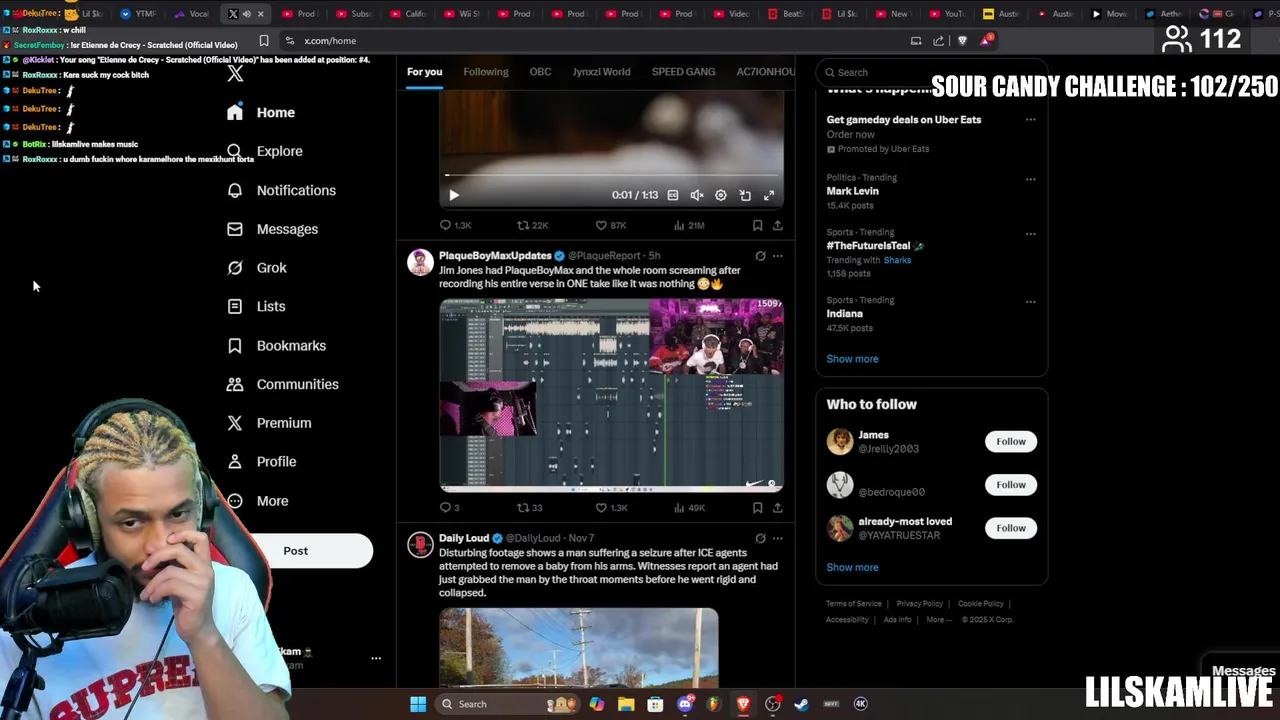This screenshot has height=720, width=1280.
Task: Follow @bedroque00
Action: click(1011, 485)
